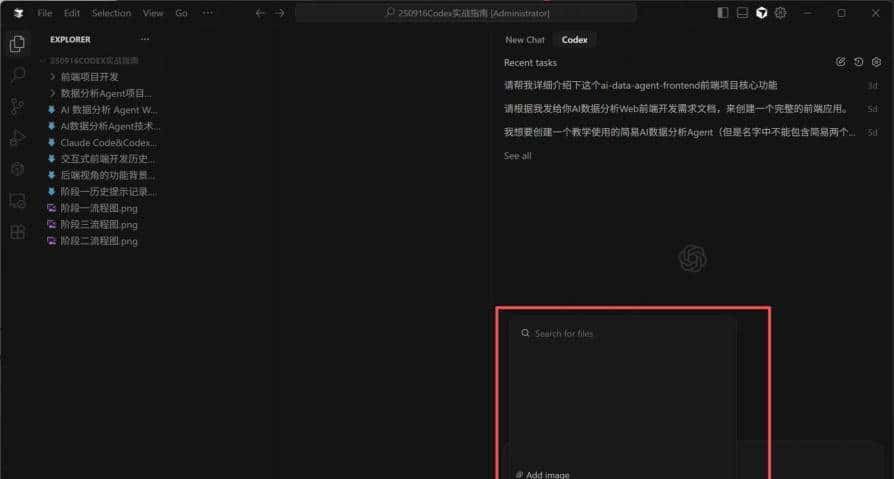894x479 pixels.
Task: Toggle the bottom panel layout icon
Action: [742, 13]
